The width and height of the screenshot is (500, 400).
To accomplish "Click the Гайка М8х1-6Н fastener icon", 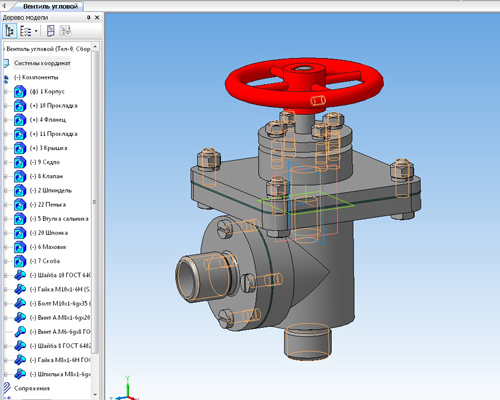I will pos(20,360).
